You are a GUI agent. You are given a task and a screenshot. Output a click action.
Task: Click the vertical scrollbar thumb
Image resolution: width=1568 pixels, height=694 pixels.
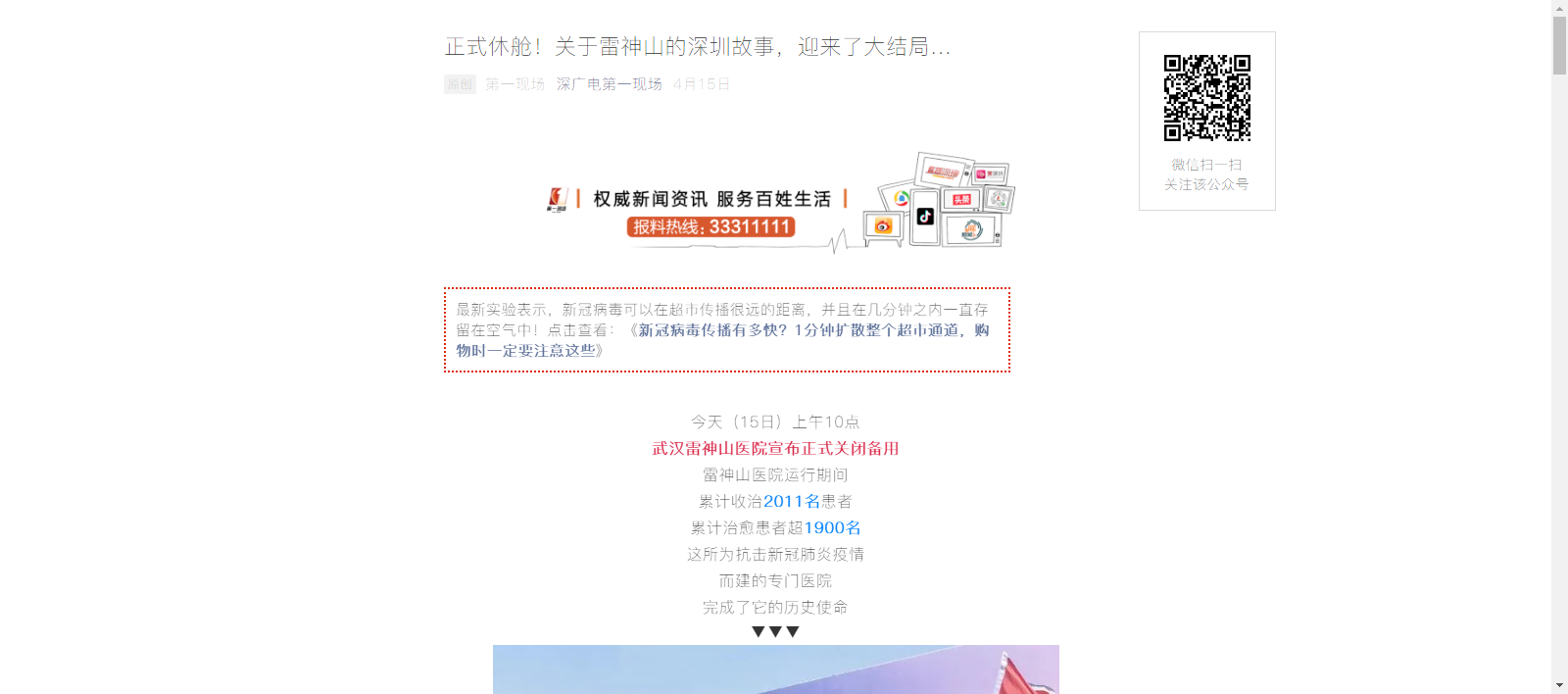pyautogui.click(x=1559, y=45)
